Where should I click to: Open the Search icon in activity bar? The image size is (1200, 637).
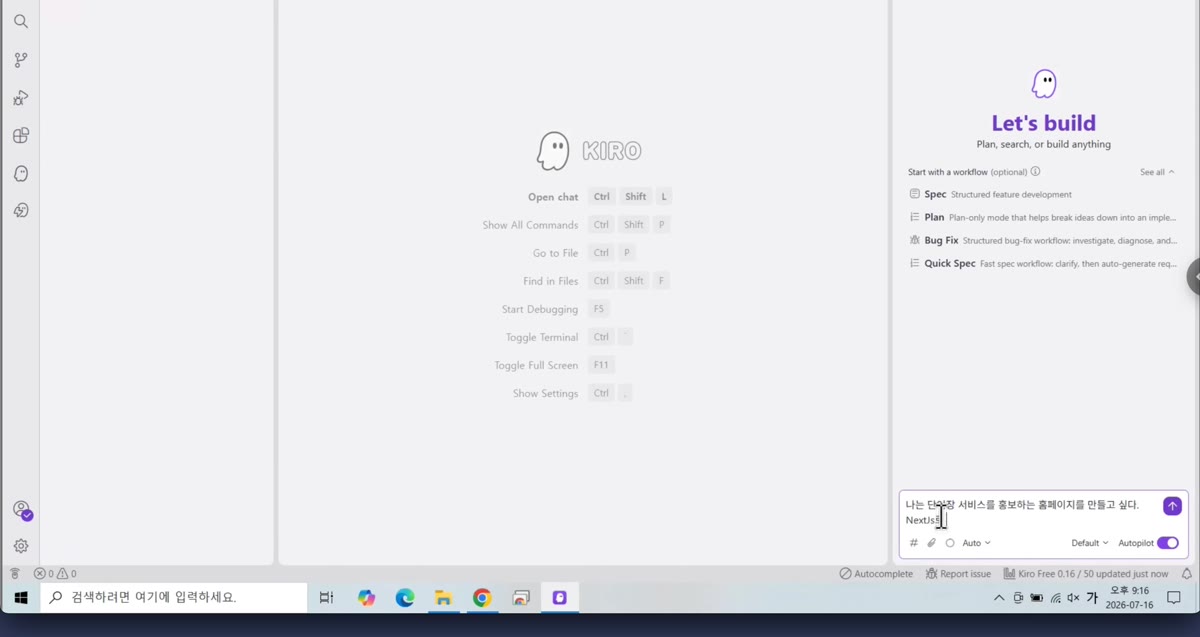(x=21, y=21)
